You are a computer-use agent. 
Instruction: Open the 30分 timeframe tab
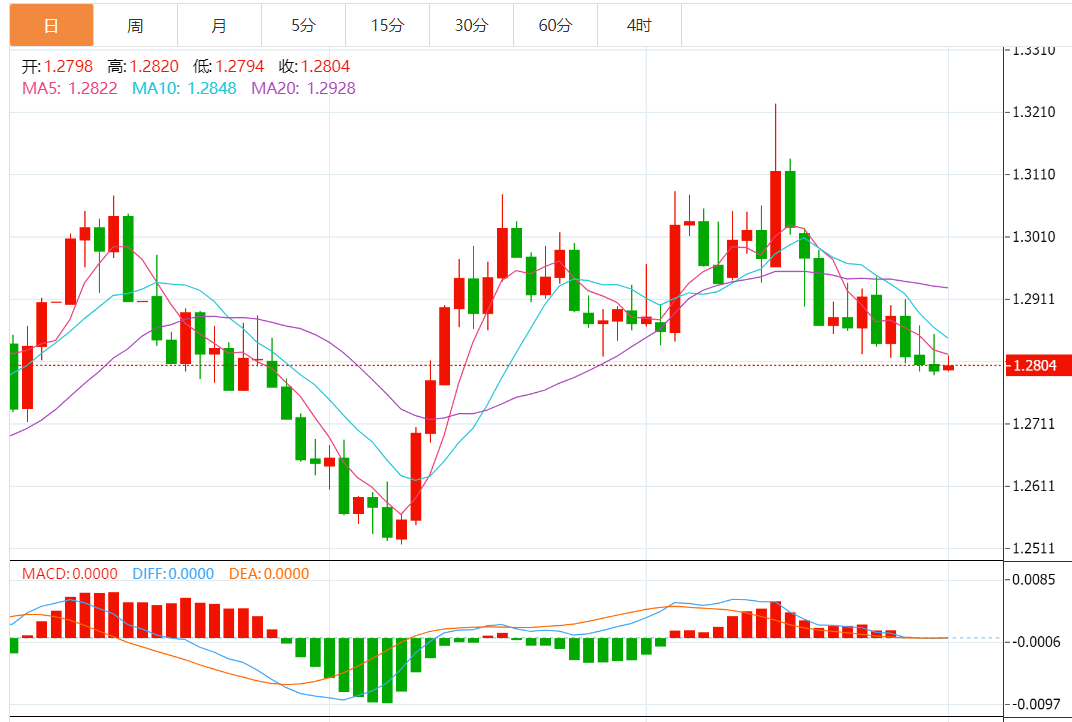tap(472, 25)
